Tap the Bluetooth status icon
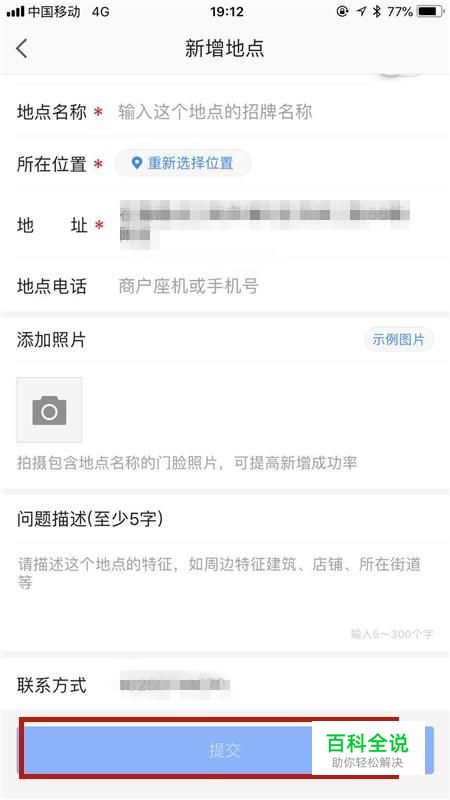450x800 pixels. [x=377, y=11]
